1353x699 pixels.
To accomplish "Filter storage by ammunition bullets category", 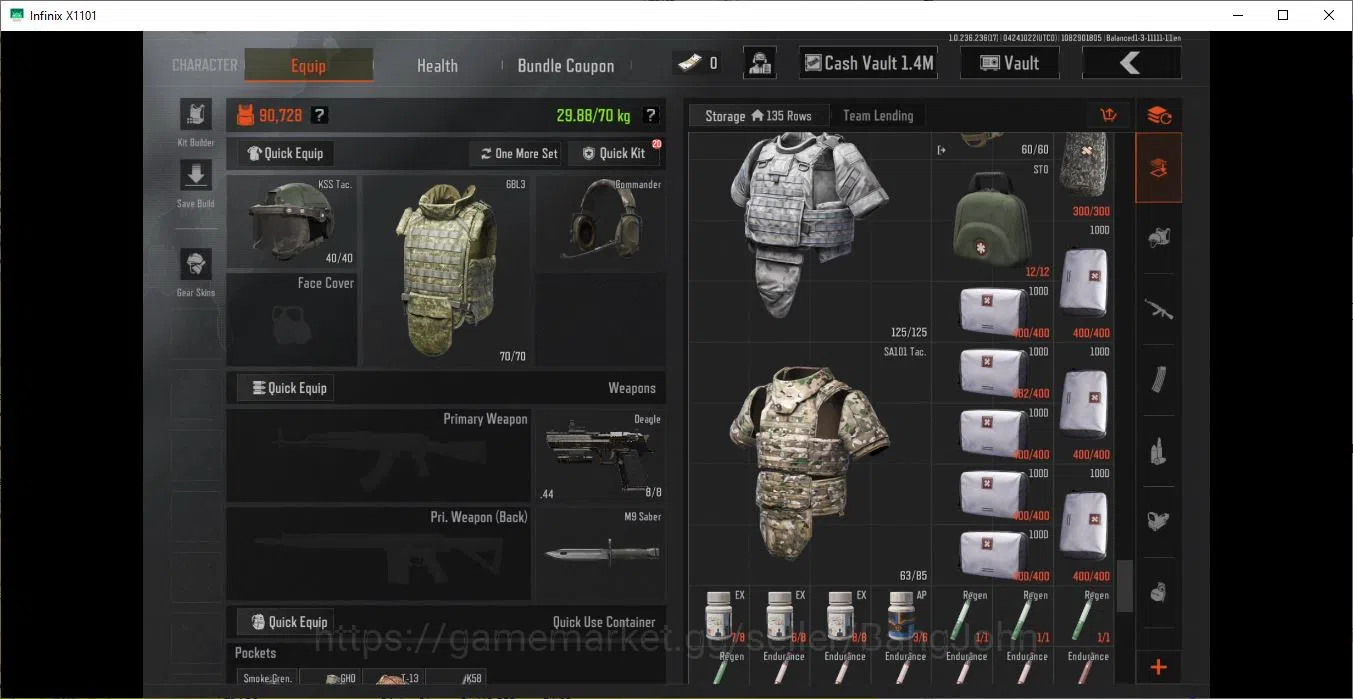I will (x=1159, y=451).
